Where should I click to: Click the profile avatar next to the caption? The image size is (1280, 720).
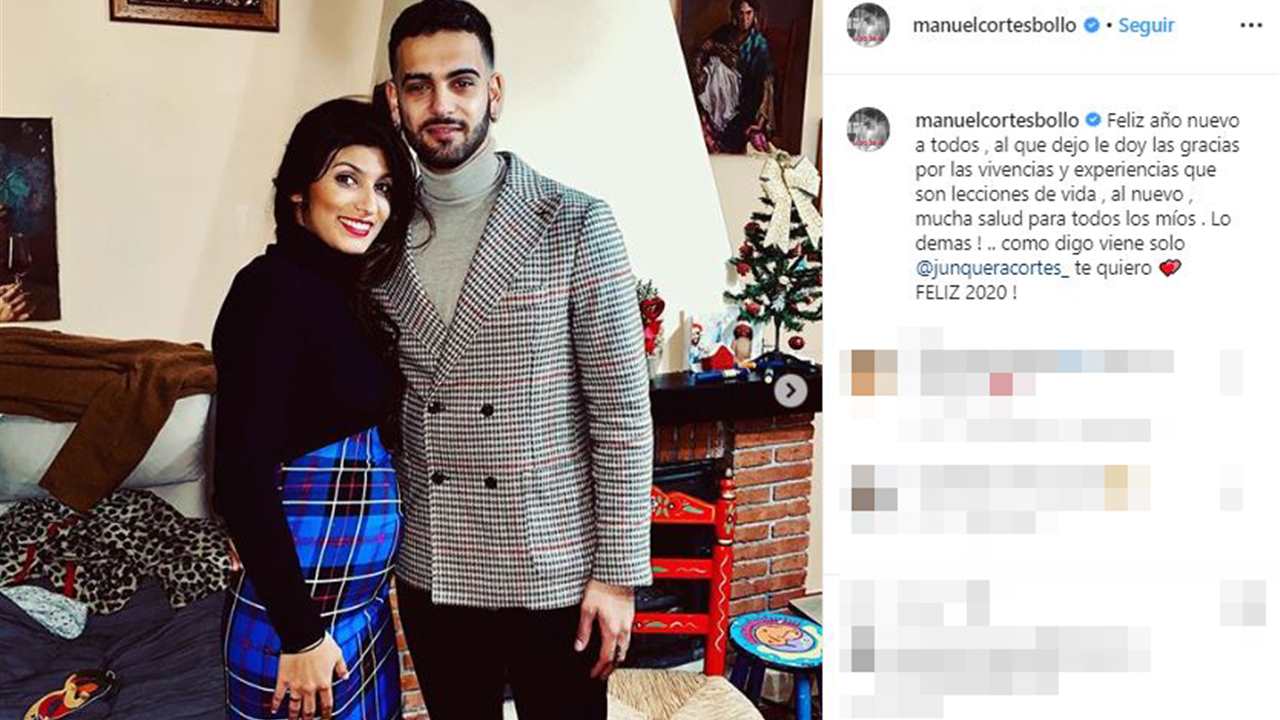pos(868,128)
